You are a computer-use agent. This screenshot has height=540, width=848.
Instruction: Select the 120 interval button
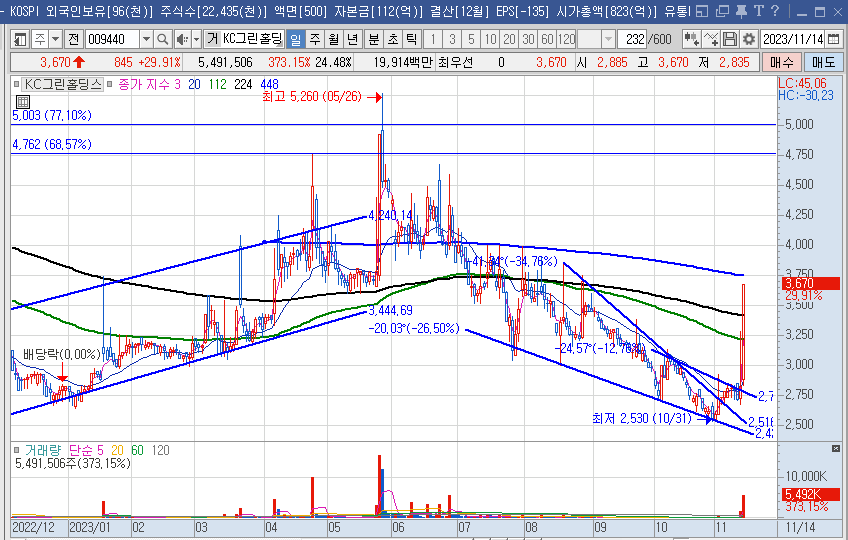pyautogui.click(x=566, y=39)
